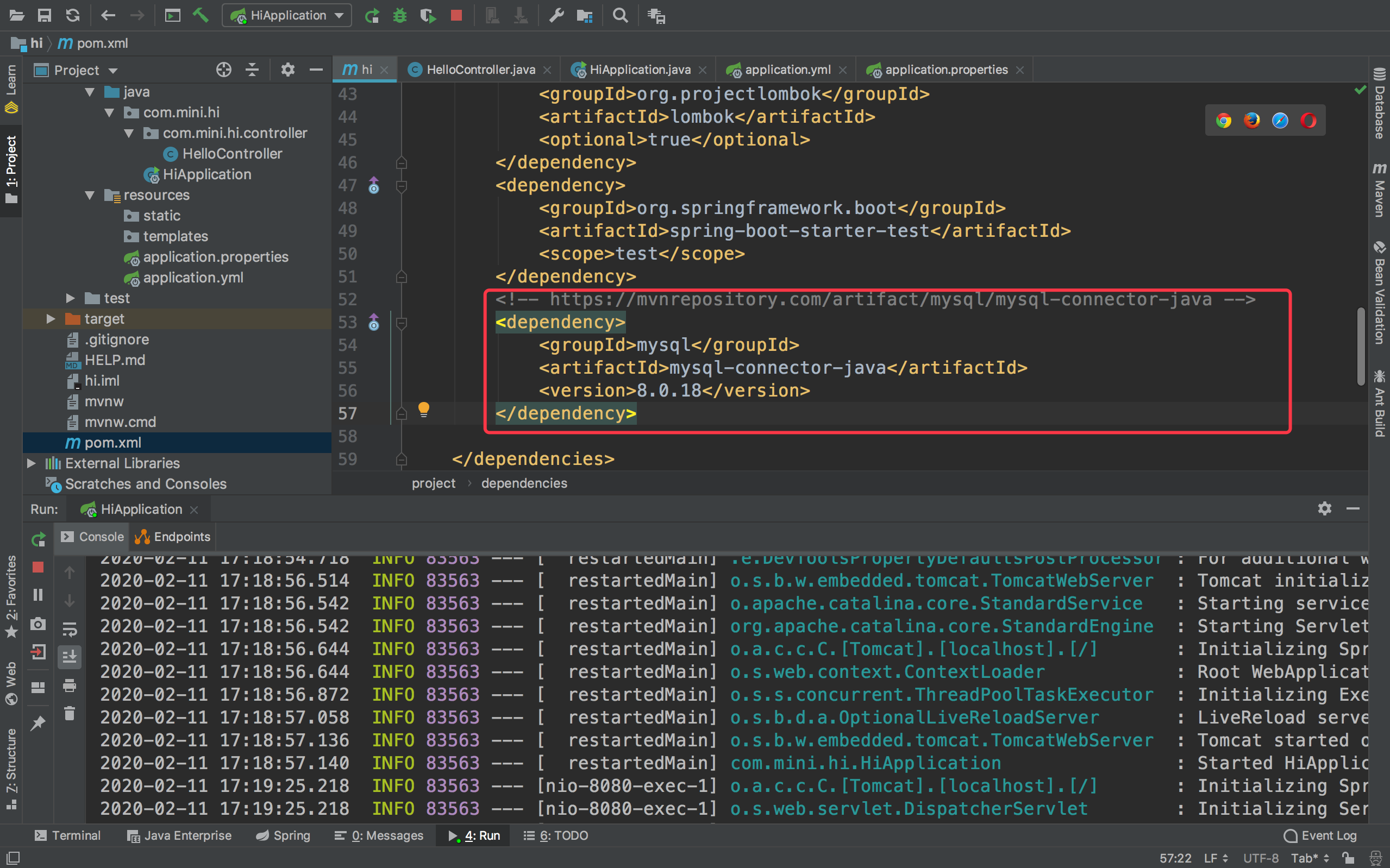The height and width of the screenshot is (868, 1390).
Task: Open the Event Log
Action: pos(1322,835)
